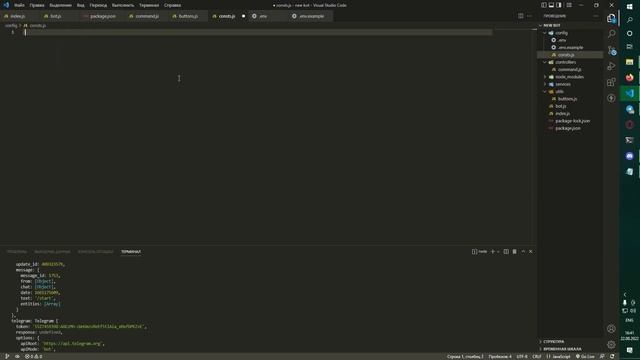Click Go Live in status bar
Screen dimensions: 640x360
585,356
